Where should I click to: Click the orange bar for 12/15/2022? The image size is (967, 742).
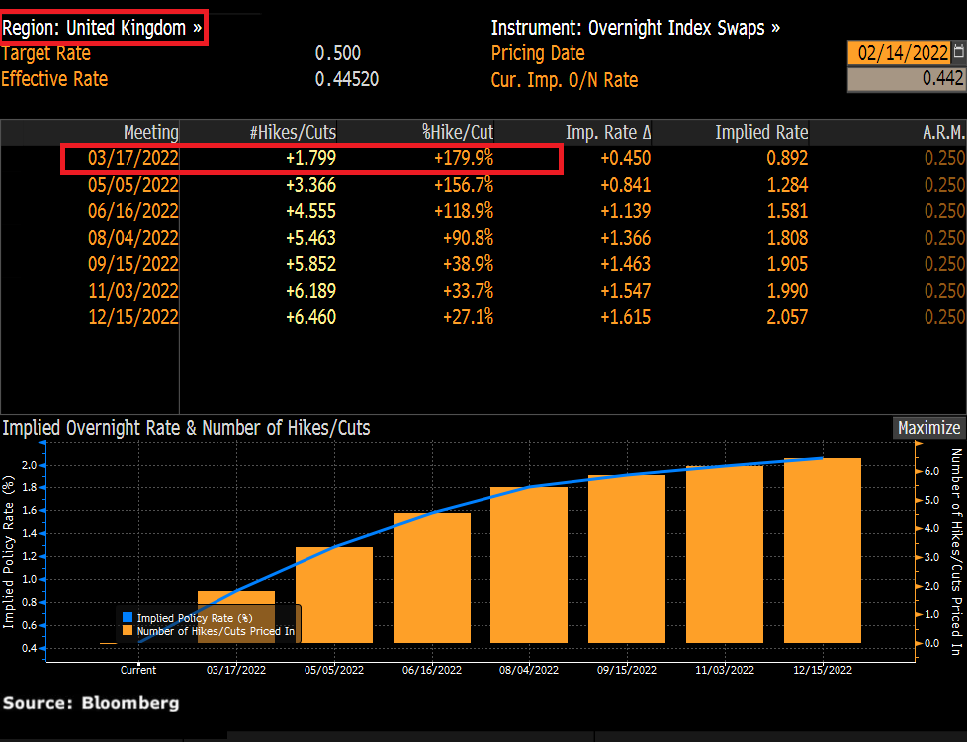tap(822, 550)
